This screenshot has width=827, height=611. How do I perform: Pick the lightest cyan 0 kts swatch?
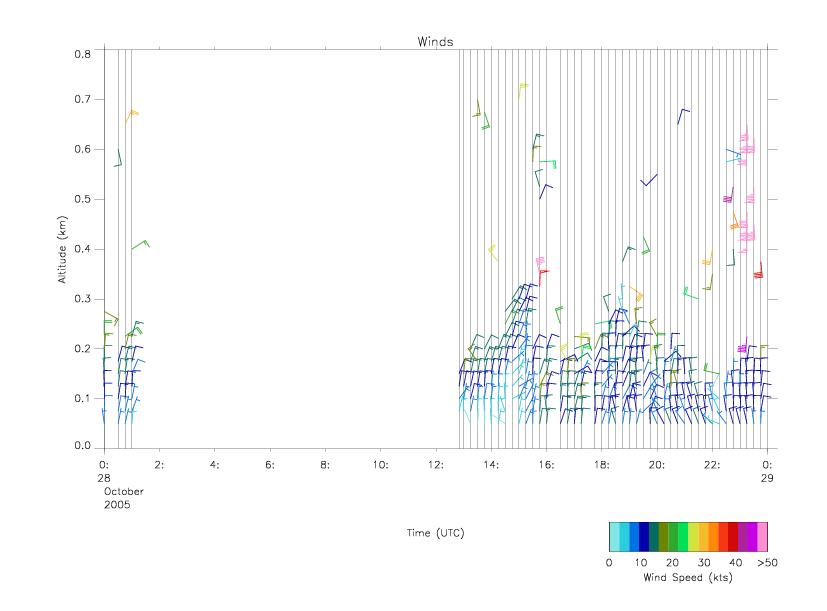(x=614, y=537)
